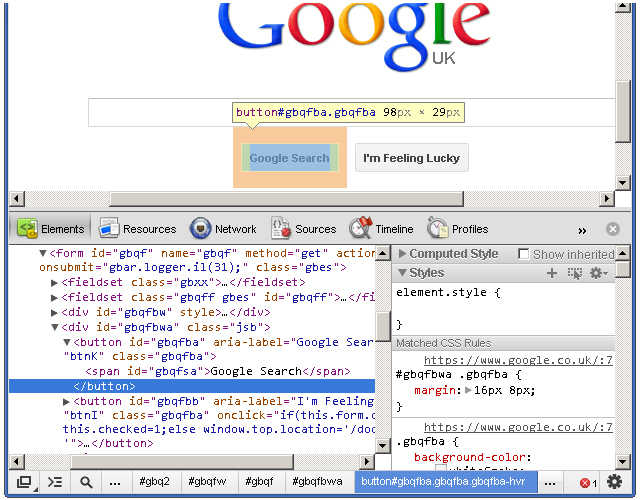Show earlier breadcrumbs via left ellipsis
This screenshot has width=640, height=500.
(115, 482)
